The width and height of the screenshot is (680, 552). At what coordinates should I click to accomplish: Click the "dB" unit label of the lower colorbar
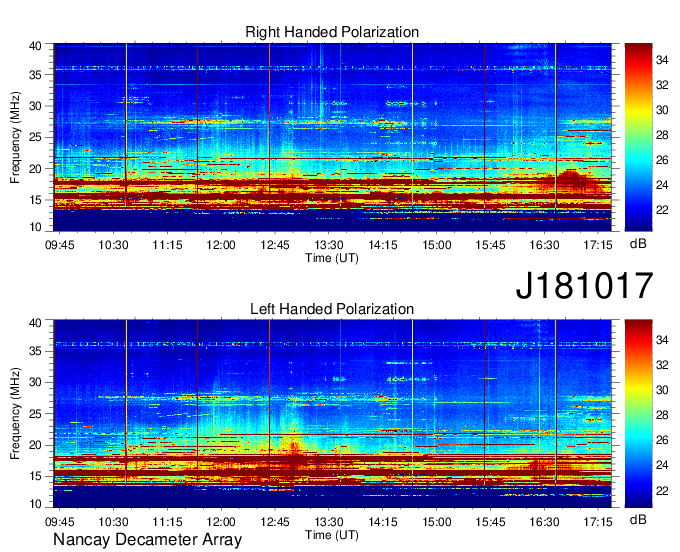(638, 519)
